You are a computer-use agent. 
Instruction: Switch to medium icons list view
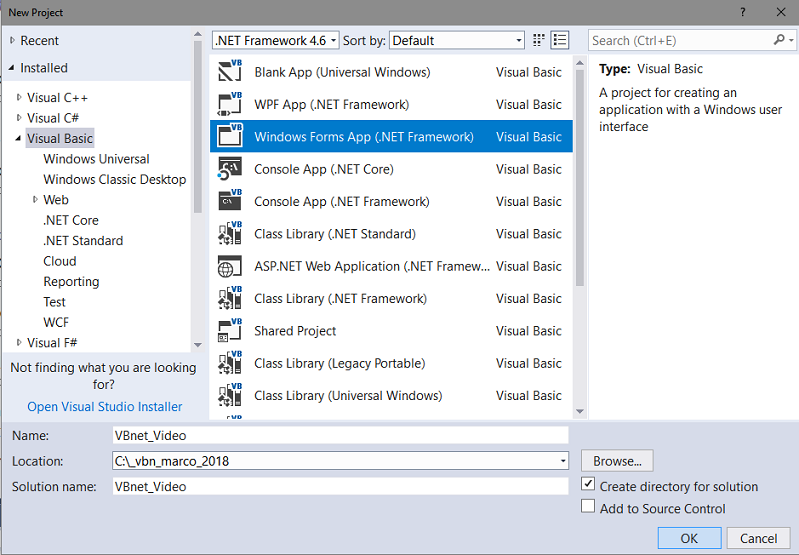[560, 40]
